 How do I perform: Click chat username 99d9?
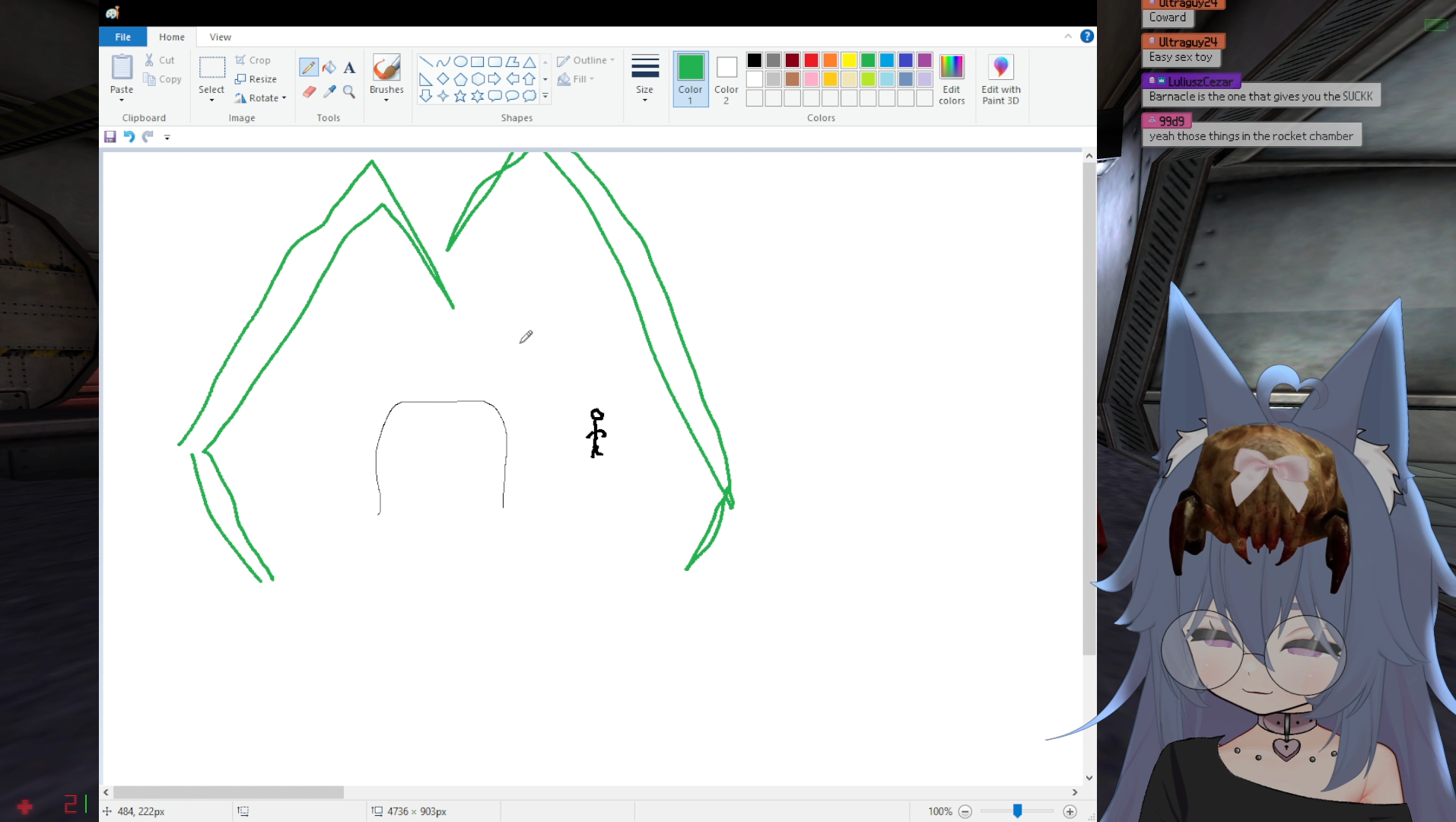click(x=1171, y=121)
